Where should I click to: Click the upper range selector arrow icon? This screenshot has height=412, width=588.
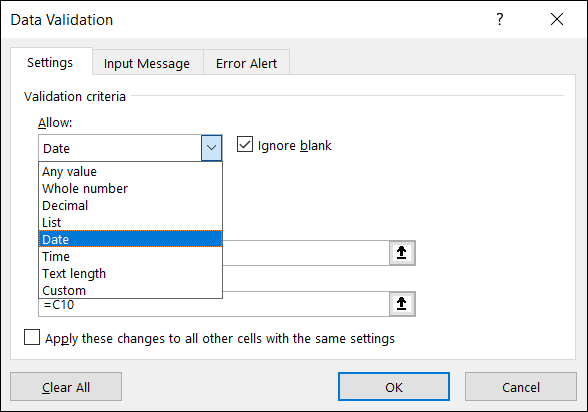(402, 253)
